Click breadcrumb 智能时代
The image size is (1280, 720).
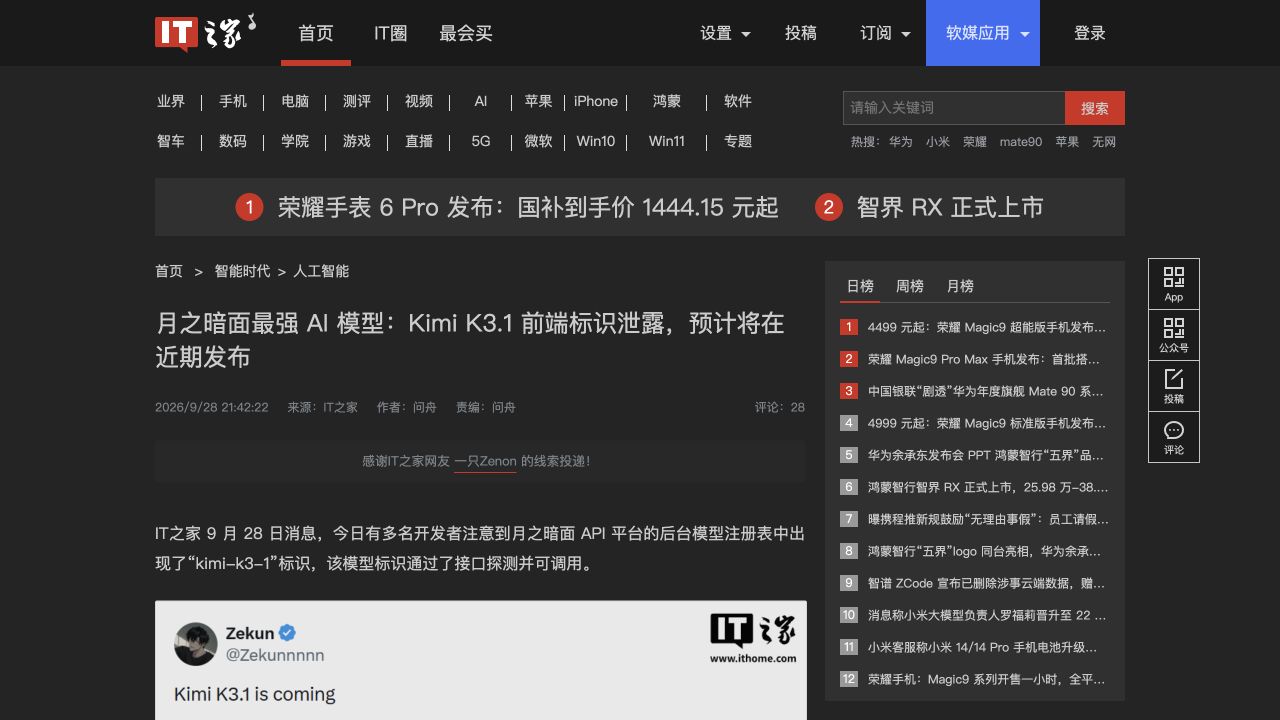pyautogui.click(x=242, y=271)
